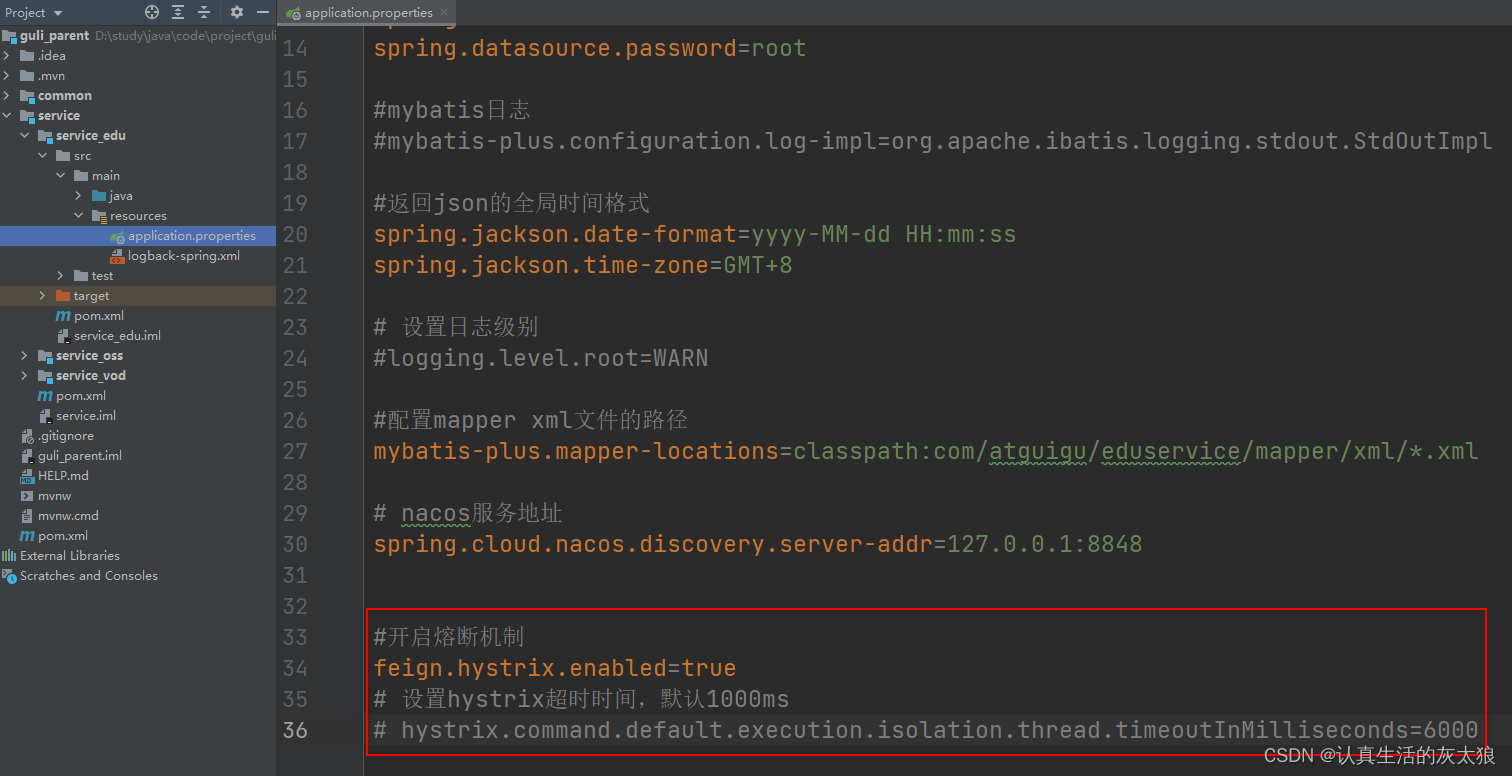Screen dimensions: 1512x776
Task: Hide the Project tool window via minus icon
Action: click(x=263, y=12)
